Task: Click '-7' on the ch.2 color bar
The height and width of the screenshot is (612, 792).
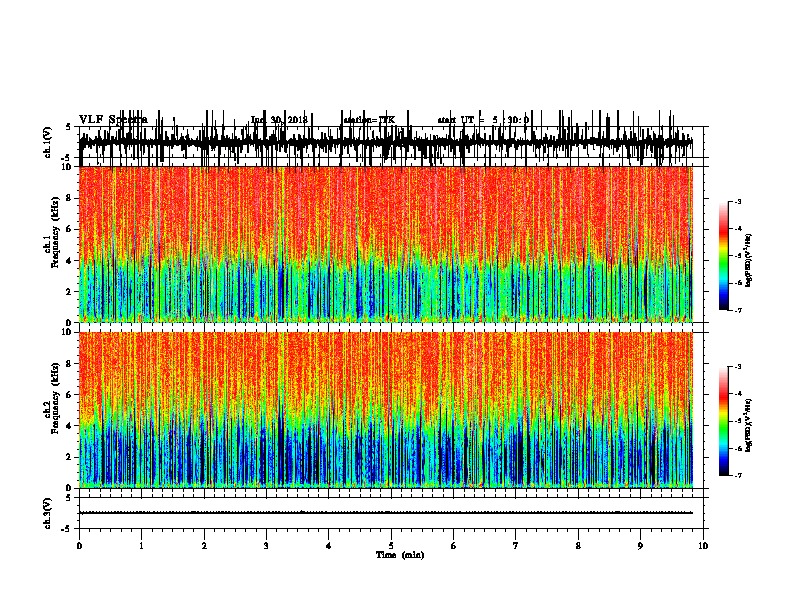Action: click(x=737, y=476)
